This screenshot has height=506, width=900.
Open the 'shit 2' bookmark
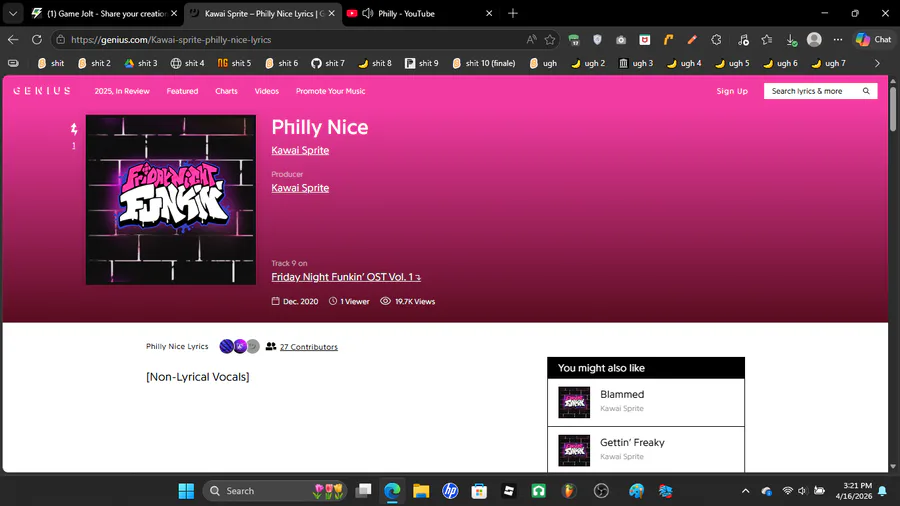coord(94,63)
